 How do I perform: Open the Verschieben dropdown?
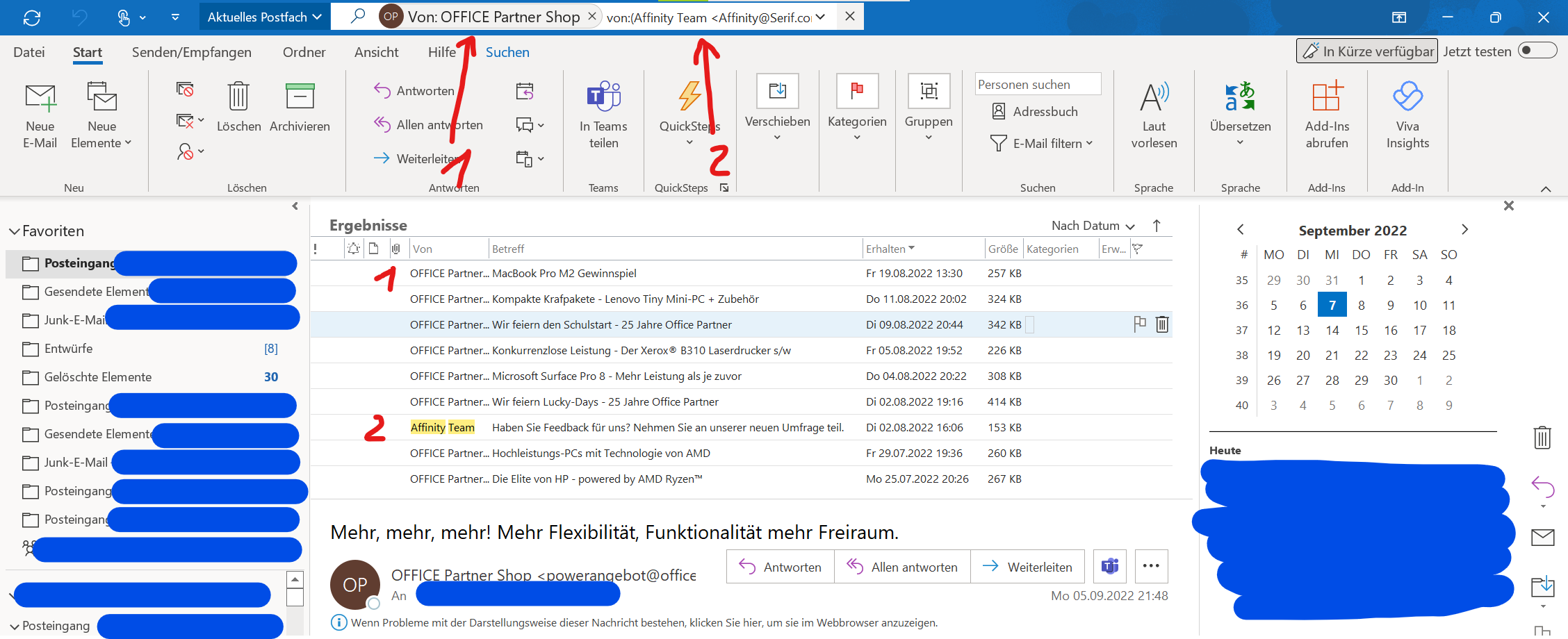point(778,107)
